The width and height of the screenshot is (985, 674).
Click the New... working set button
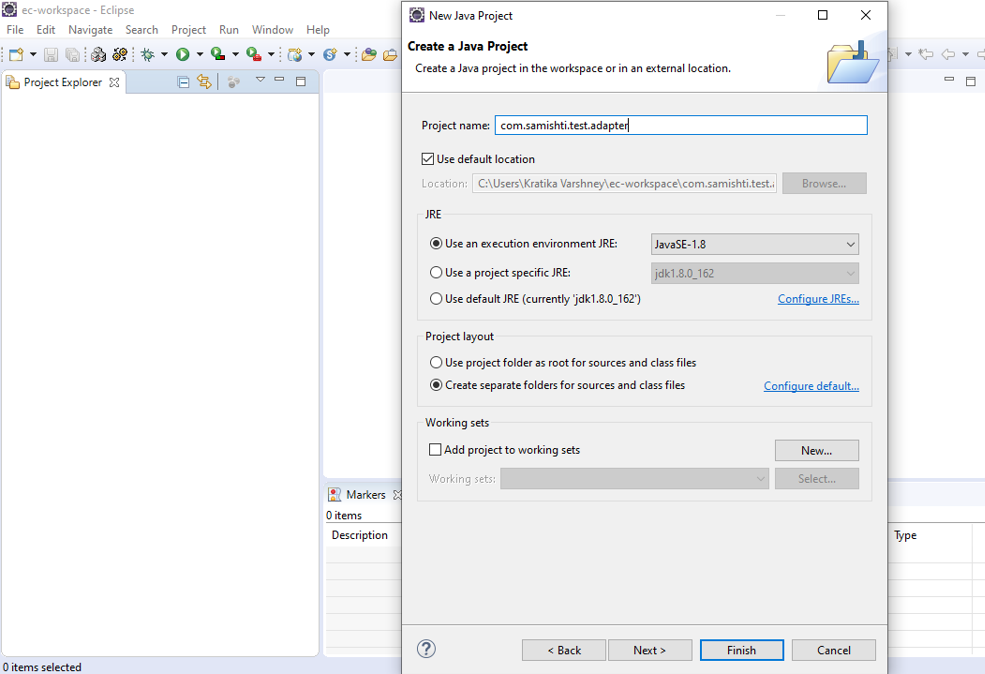pos(817,450)
